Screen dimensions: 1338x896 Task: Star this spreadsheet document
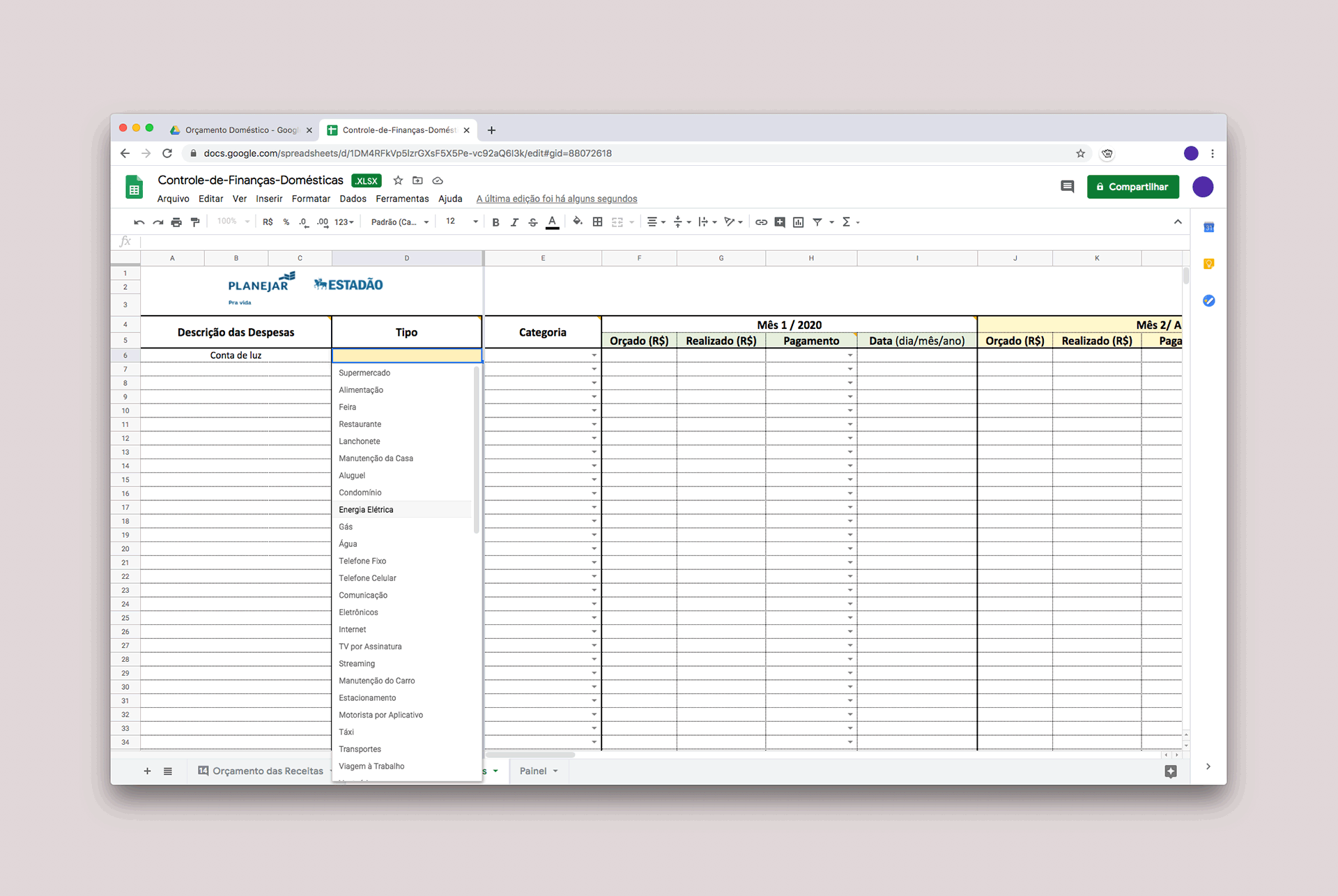click(398, 180)
